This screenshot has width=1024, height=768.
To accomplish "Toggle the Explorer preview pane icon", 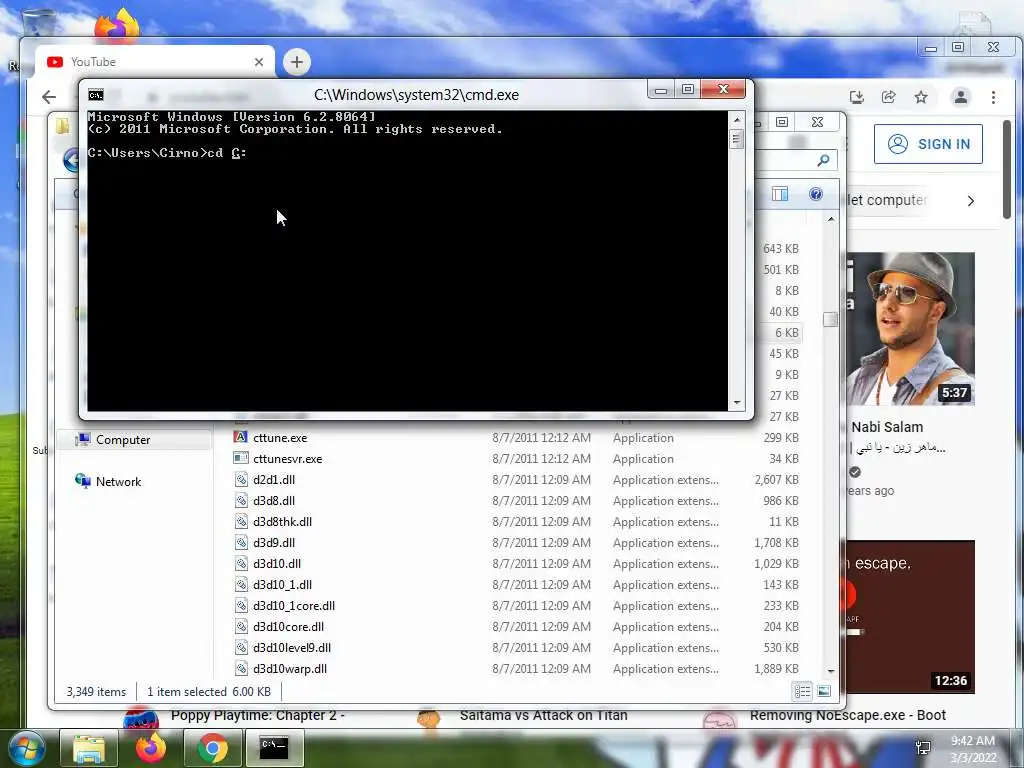I will [780, 194].
